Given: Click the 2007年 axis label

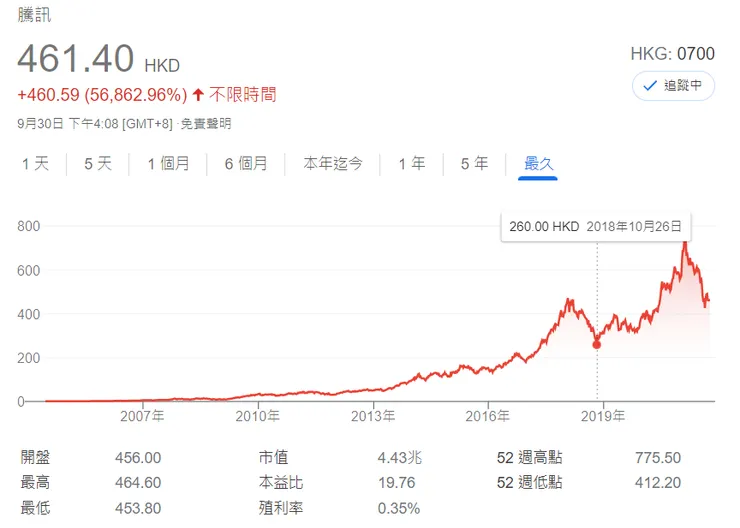Looking at the screenshot, I should (x=142, y=416).
